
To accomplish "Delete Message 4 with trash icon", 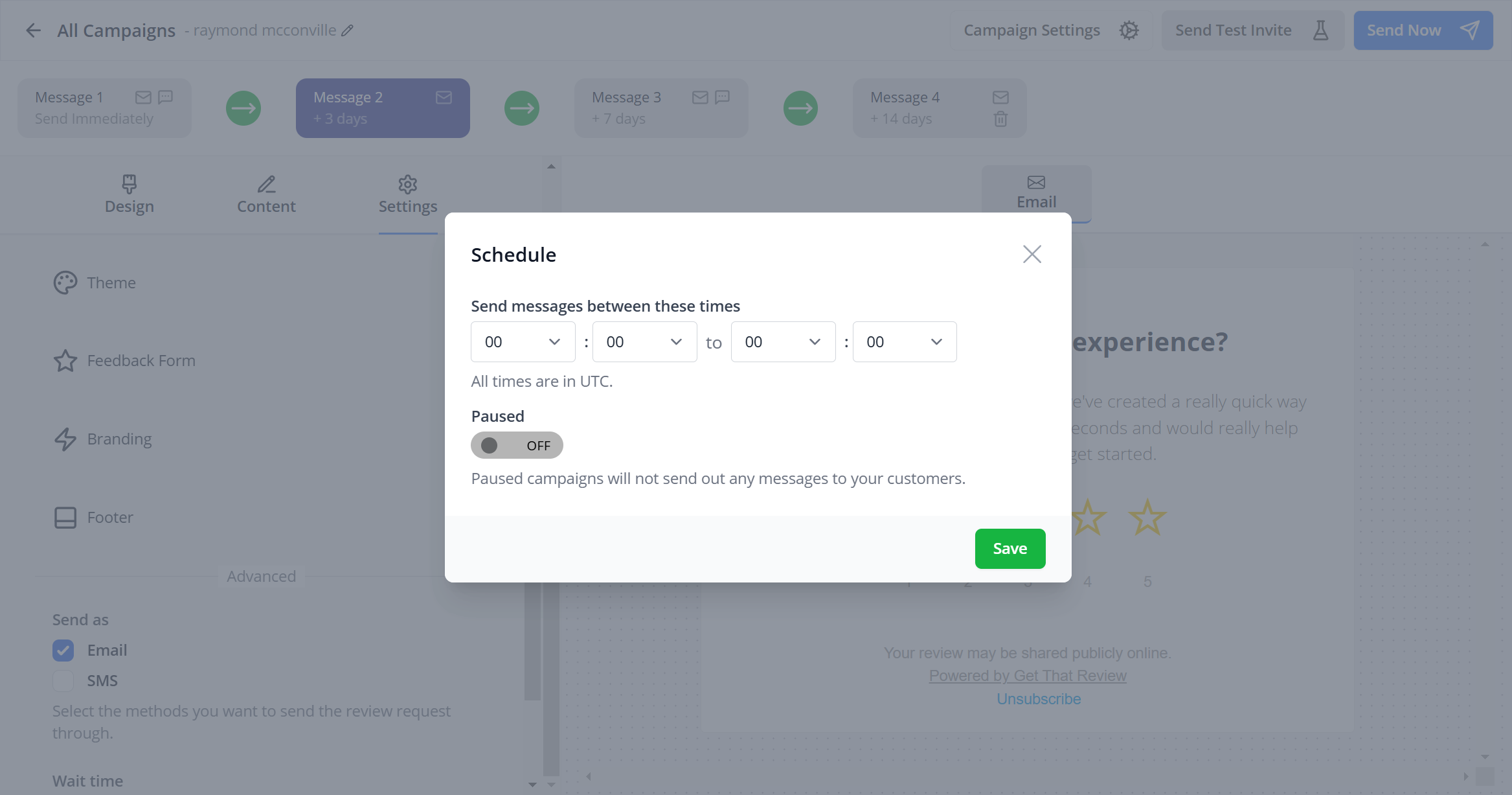I will [x=1000, y=119].
